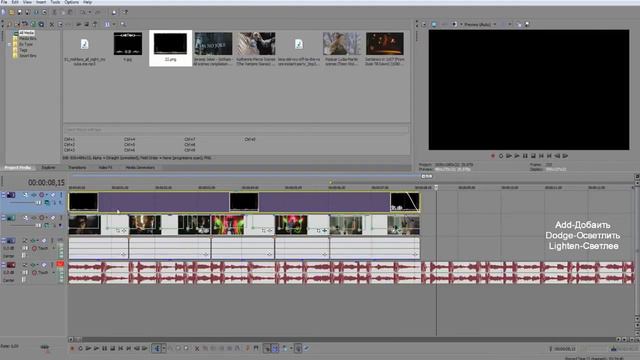640x360 pixels.
Task: Open the Edit menu
Action: pos(15,2)
